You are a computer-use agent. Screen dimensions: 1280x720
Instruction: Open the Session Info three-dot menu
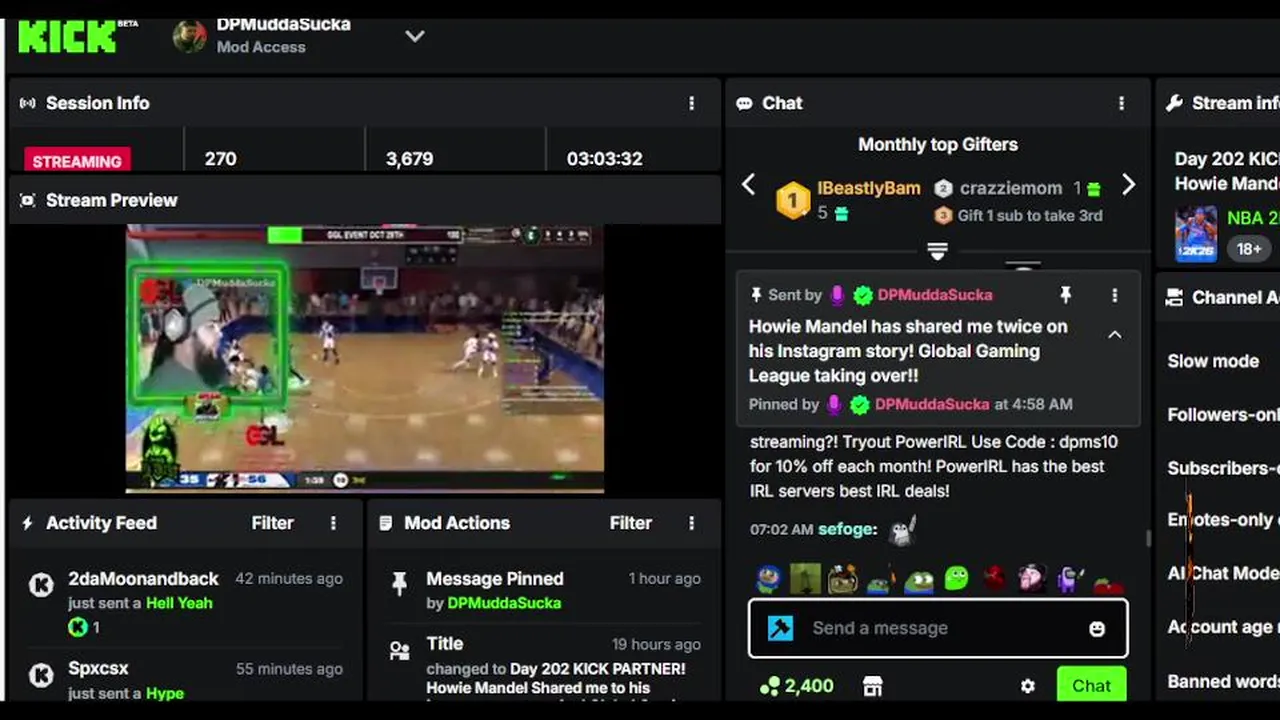(x=691, y=103)
